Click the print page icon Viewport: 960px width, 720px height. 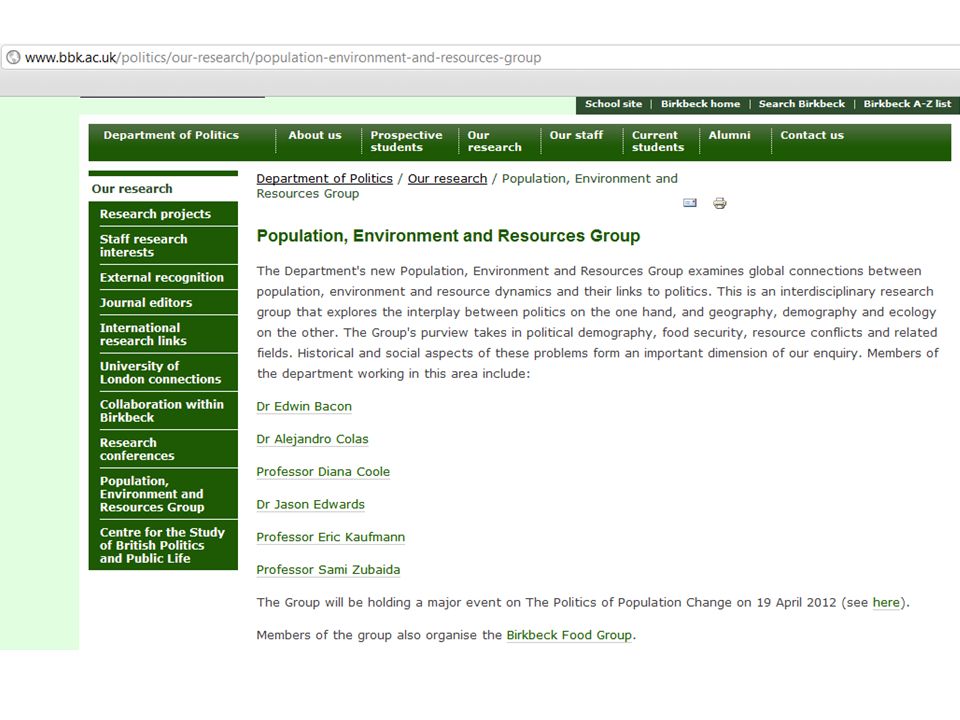pos(719,203)
